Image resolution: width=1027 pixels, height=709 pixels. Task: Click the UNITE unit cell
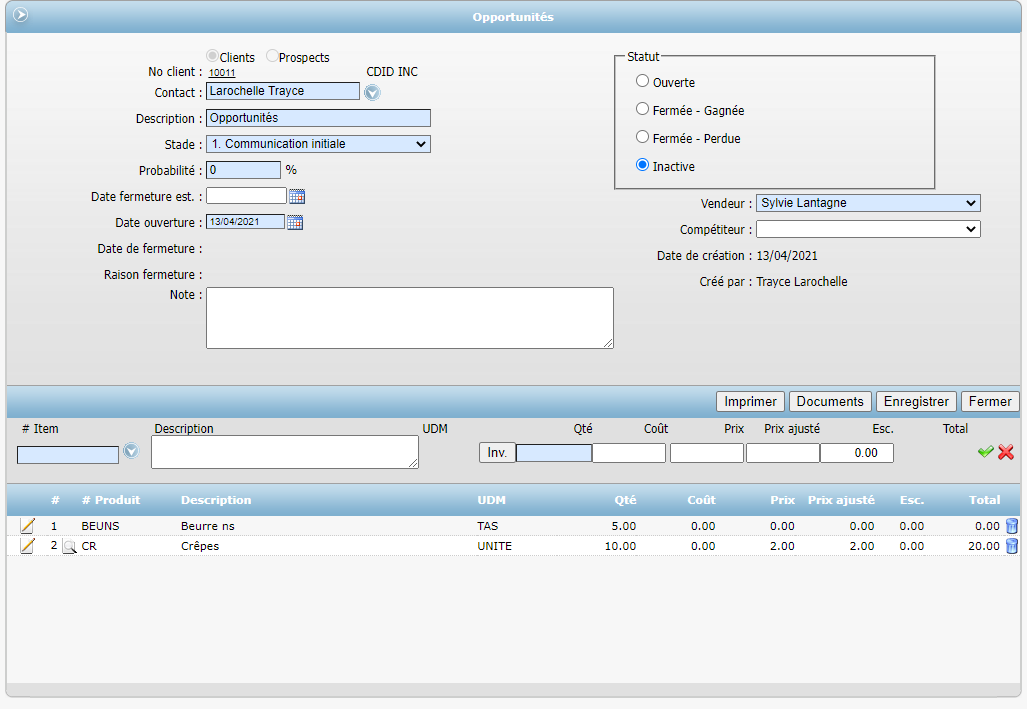pyautogui.click(x=495, y=546)
